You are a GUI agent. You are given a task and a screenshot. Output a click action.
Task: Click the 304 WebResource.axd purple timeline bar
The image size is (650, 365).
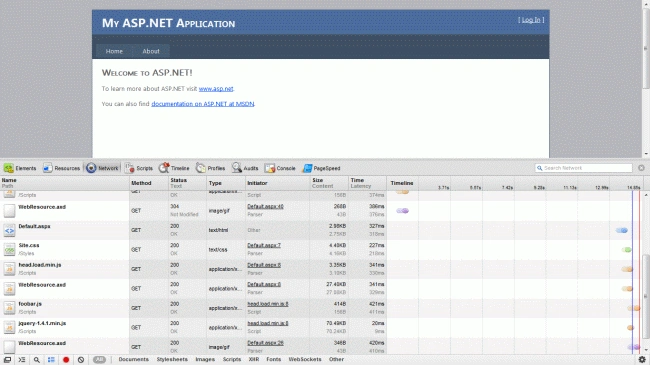403,211
